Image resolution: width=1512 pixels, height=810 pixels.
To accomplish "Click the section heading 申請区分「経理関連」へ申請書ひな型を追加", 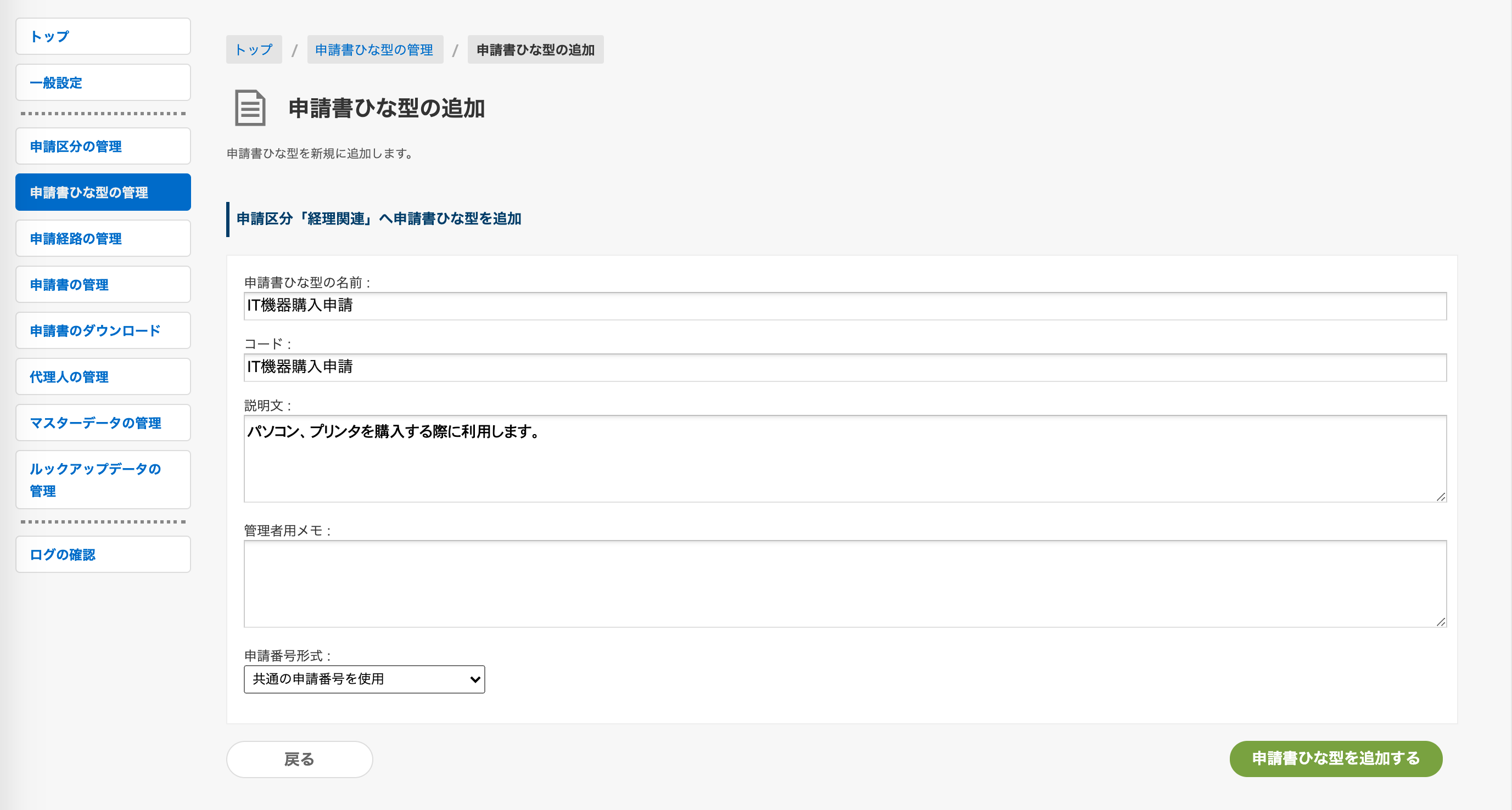I will [x=379, y=219].
